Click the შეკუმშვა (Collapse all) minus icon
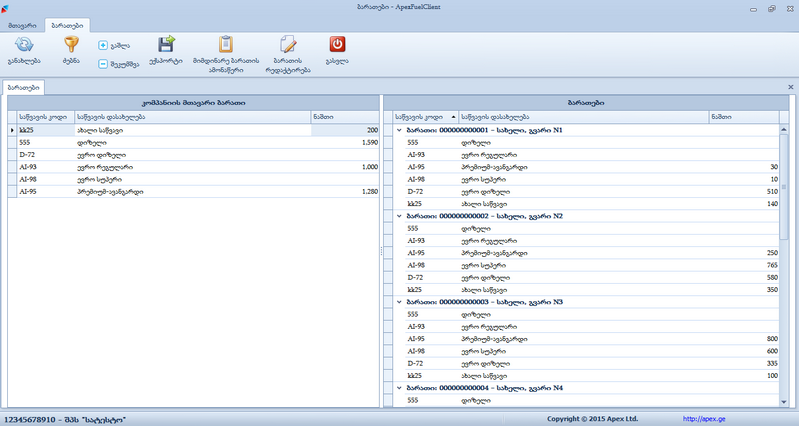 click(x=103, y=64)
